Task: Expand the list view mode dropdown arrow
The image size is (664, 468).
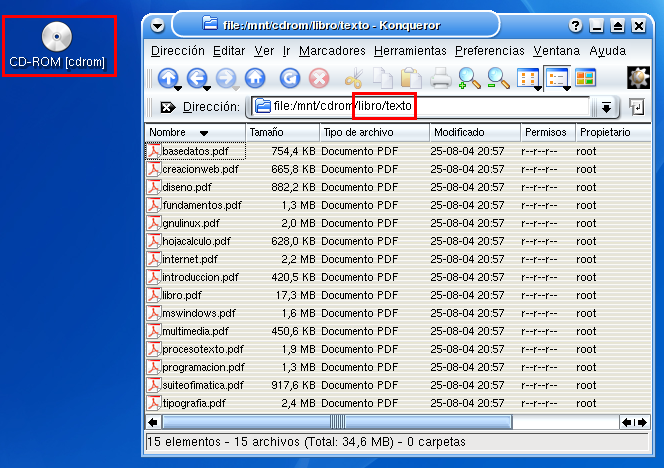Action: point(567,88)
